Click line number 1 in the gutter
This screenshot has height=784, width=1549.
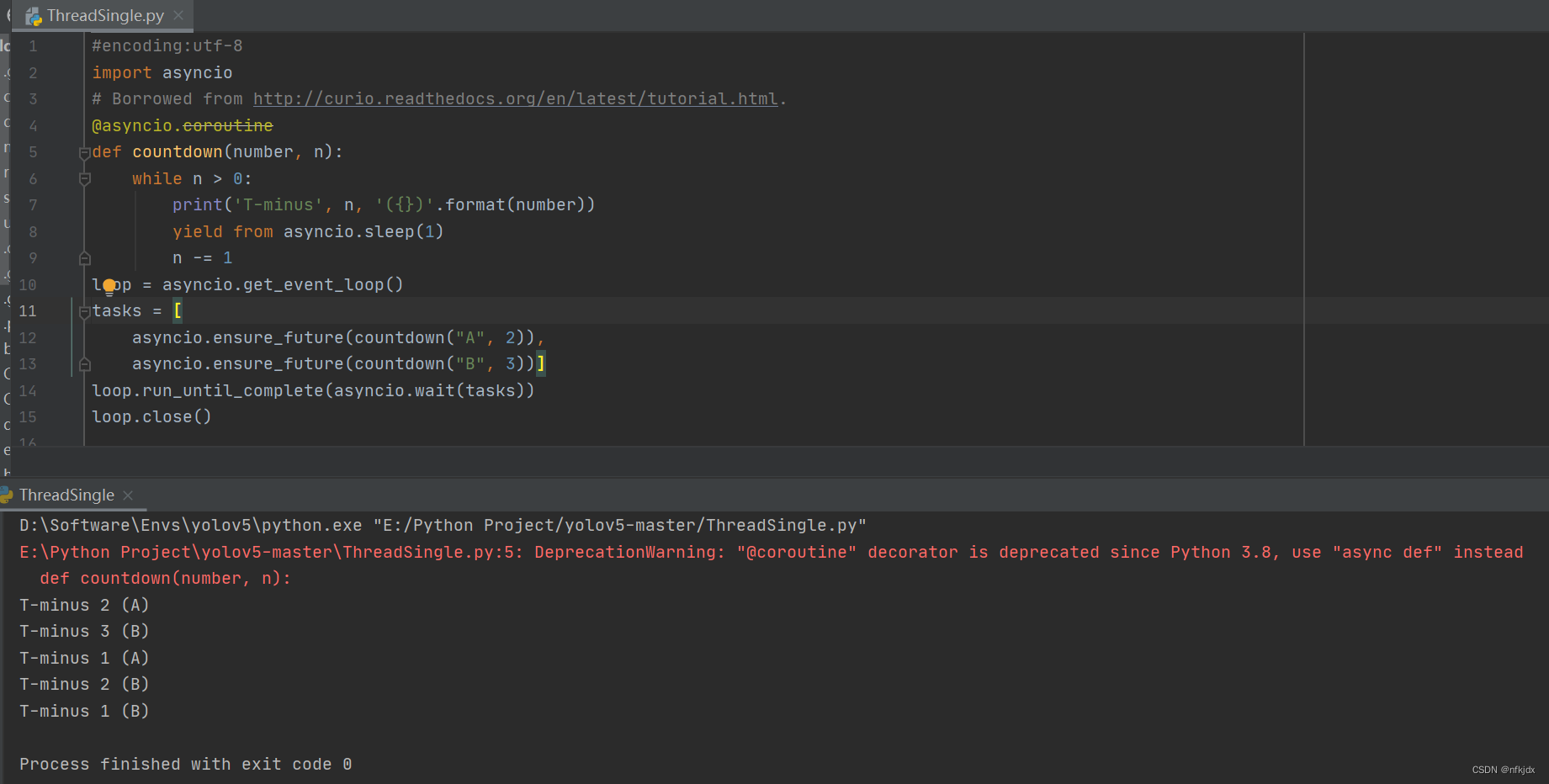33,46
